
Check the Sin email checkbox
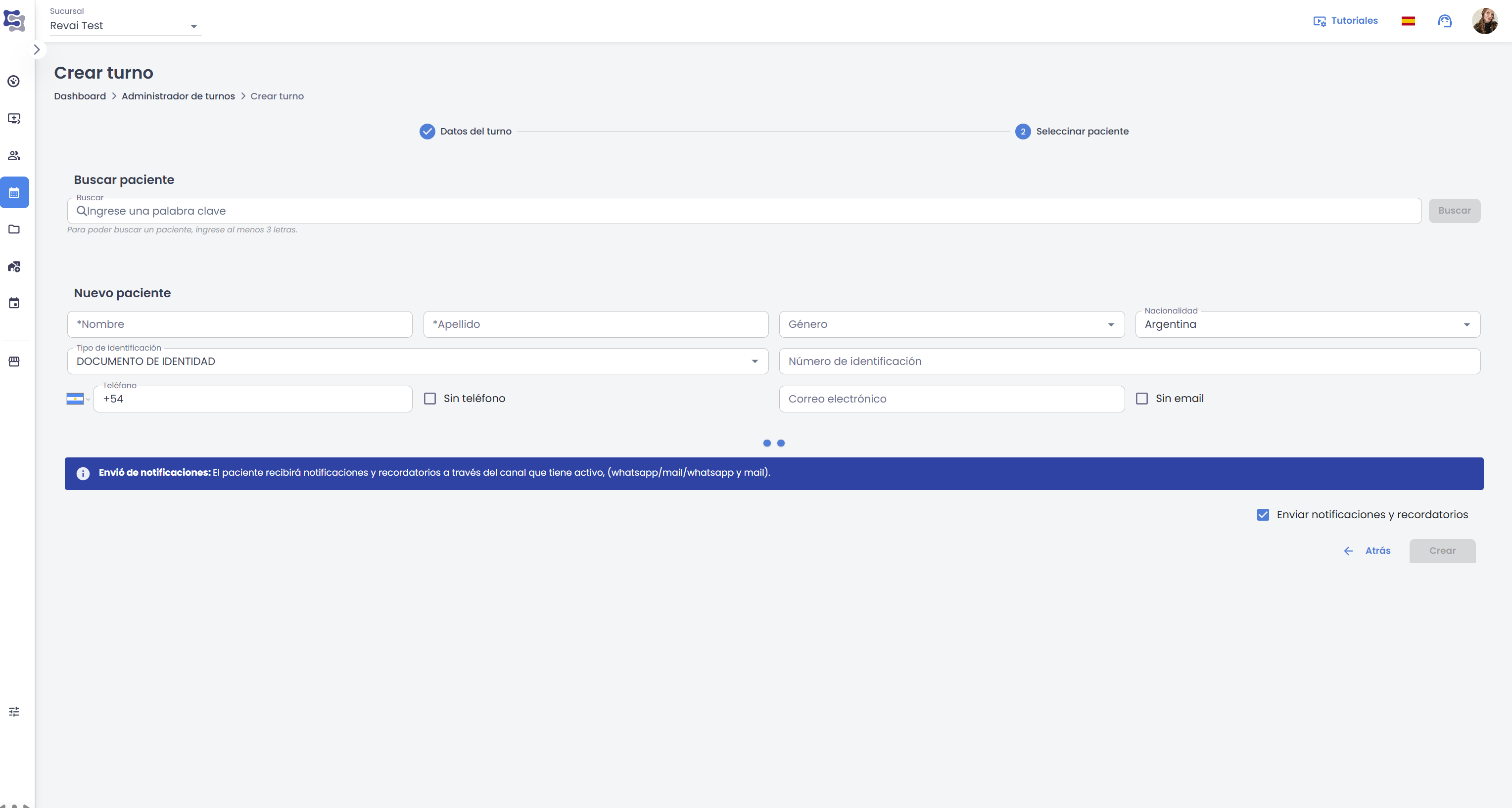point(1141,399)
